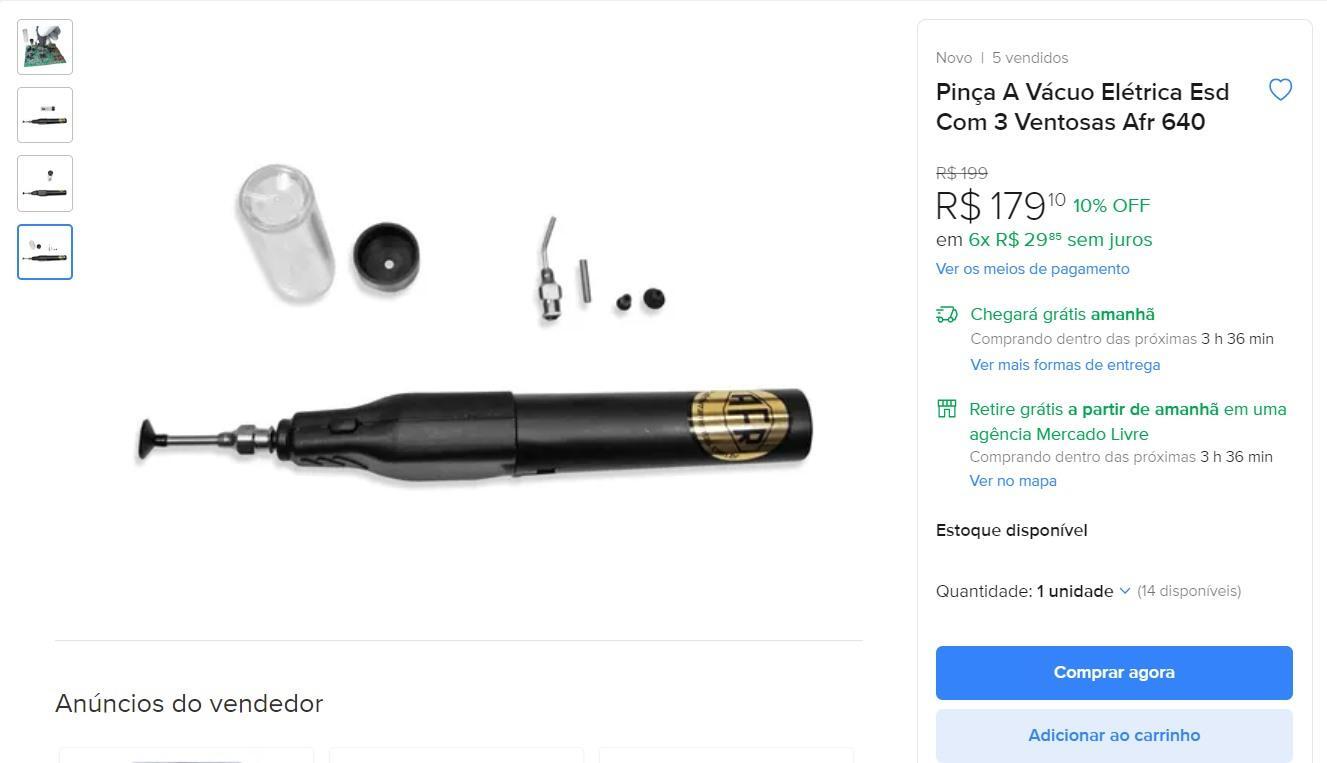Screen dimensions: 1327x763
Task: Click the product title text
Action: click(1083, 107)
